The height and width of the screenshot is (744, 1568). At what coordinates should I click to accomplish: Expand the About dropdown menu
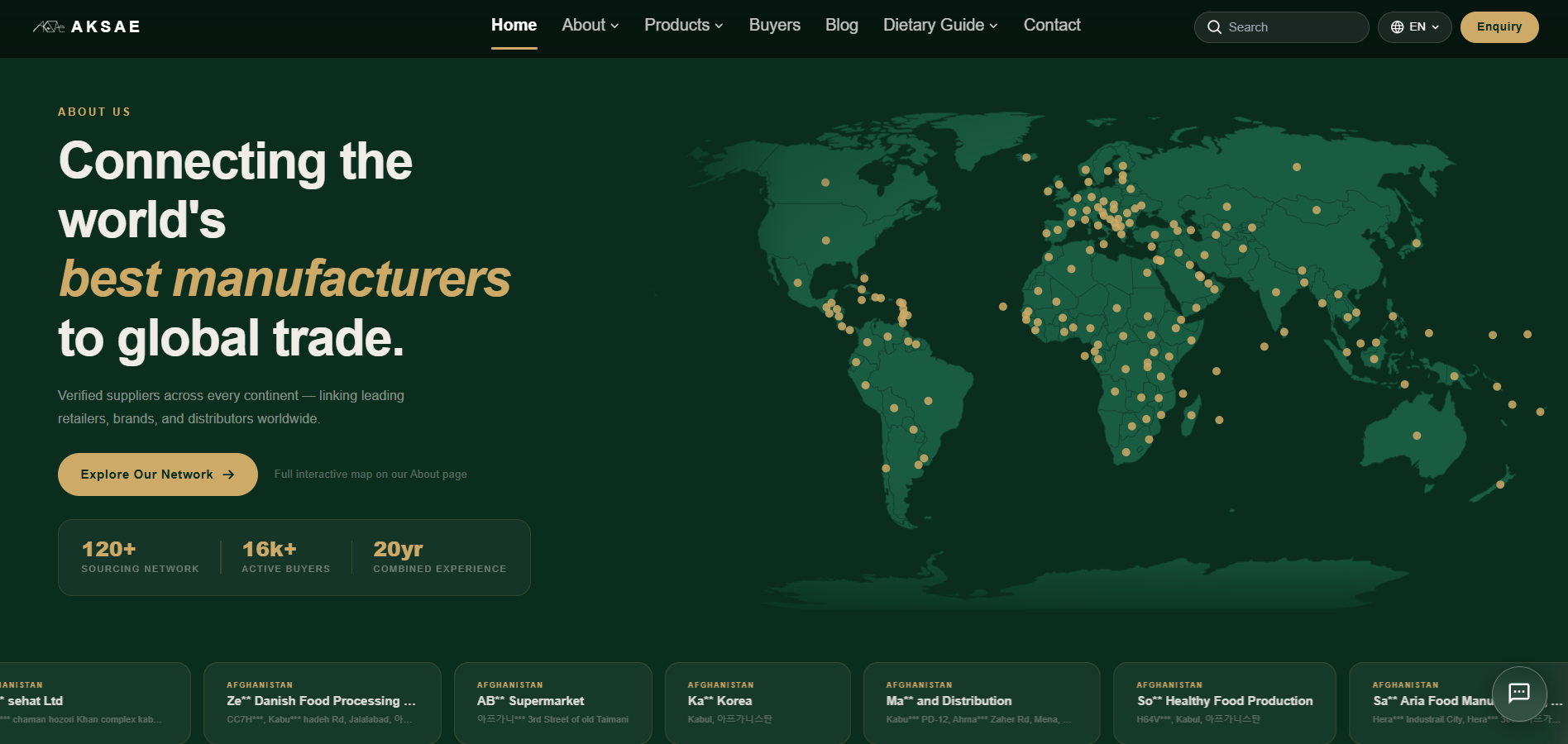[x=590, y=26]
